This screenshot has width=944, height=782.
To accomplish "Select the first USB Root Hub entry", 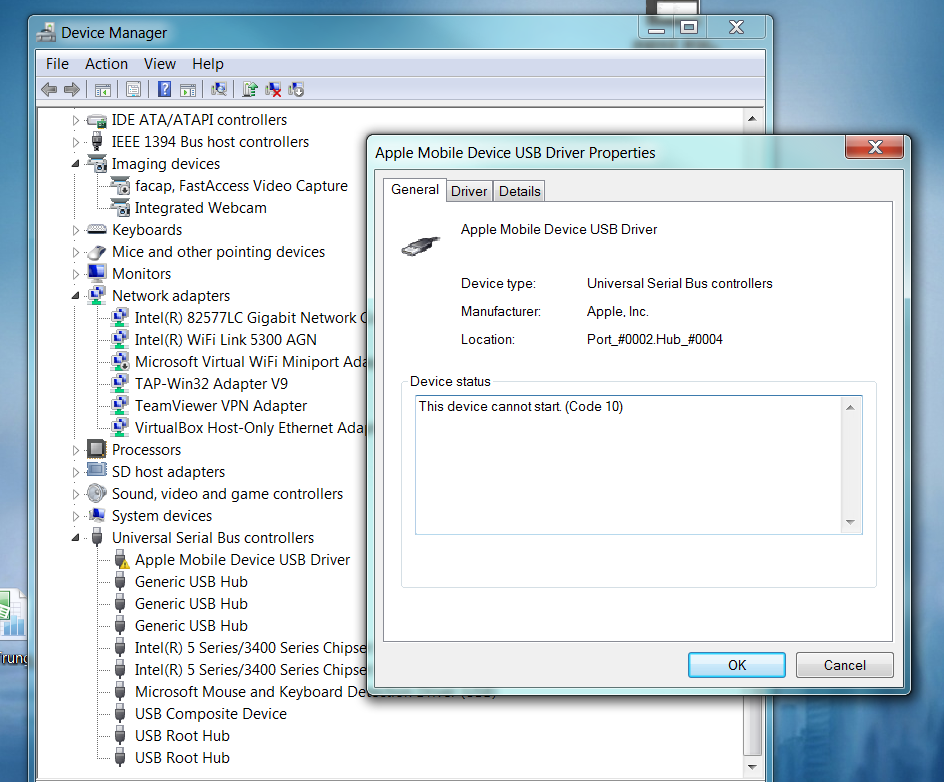I will [x=182, y=736].
